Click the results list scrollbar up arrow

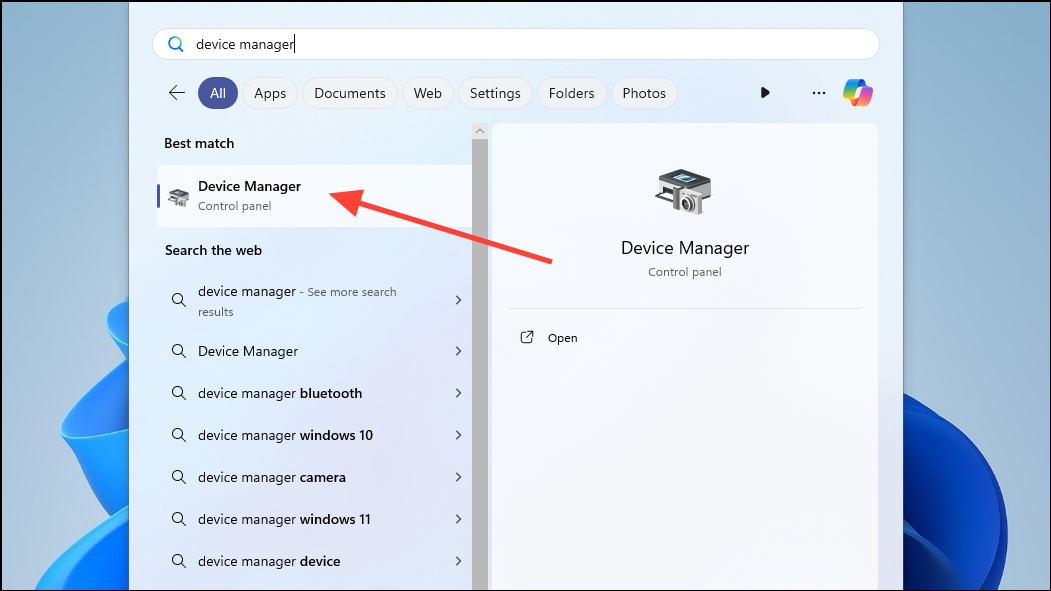click(479, 131)
